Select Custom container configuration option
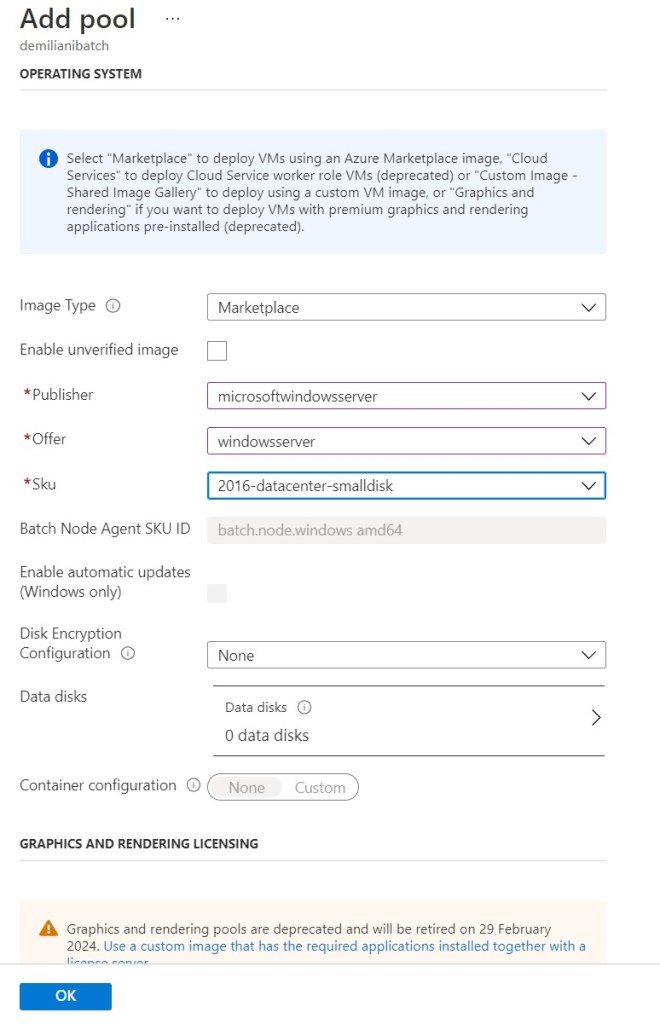 320,788
